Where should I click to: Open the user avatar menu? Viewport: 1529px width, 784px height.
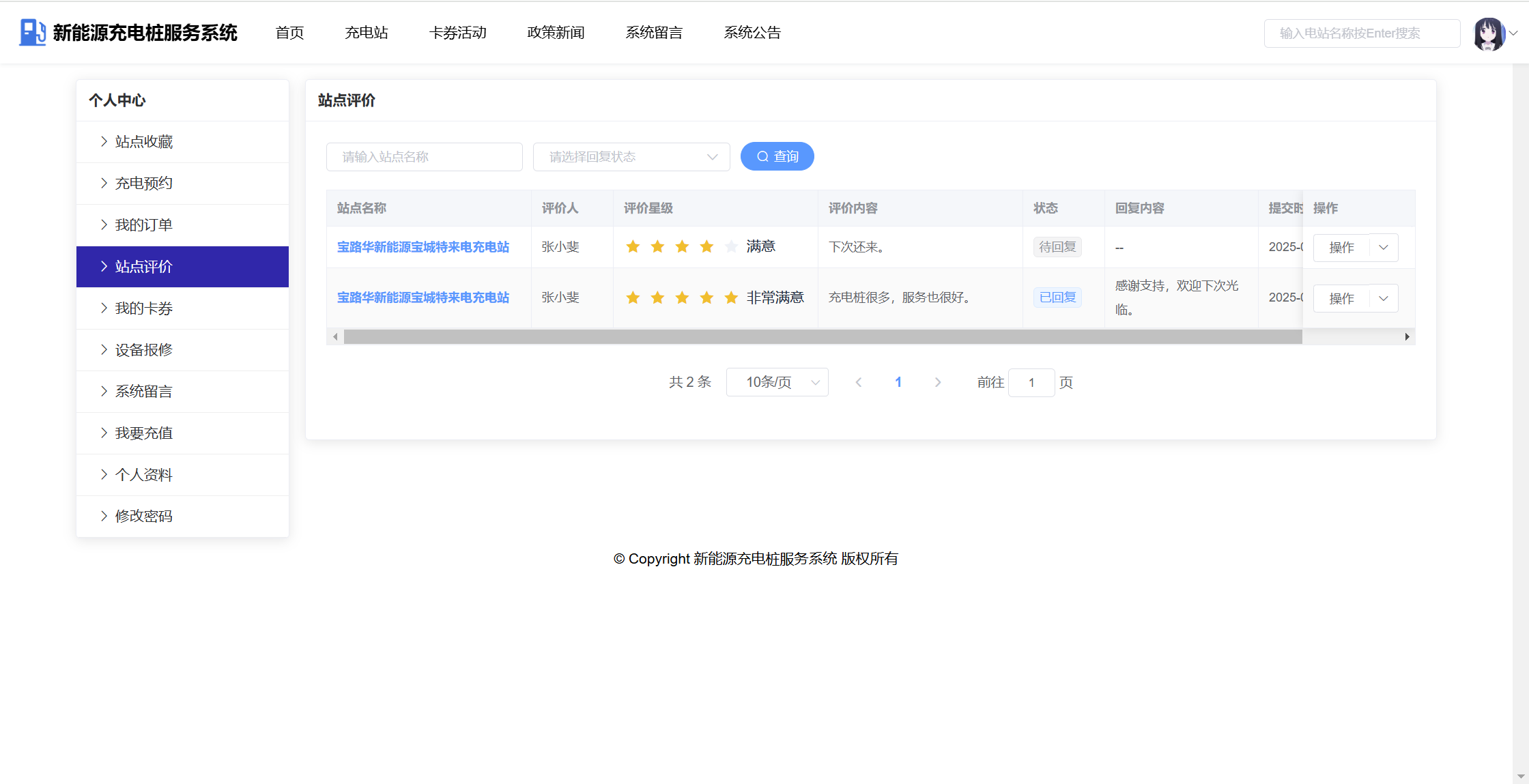pyautogui.click(x=1489, y=33)
